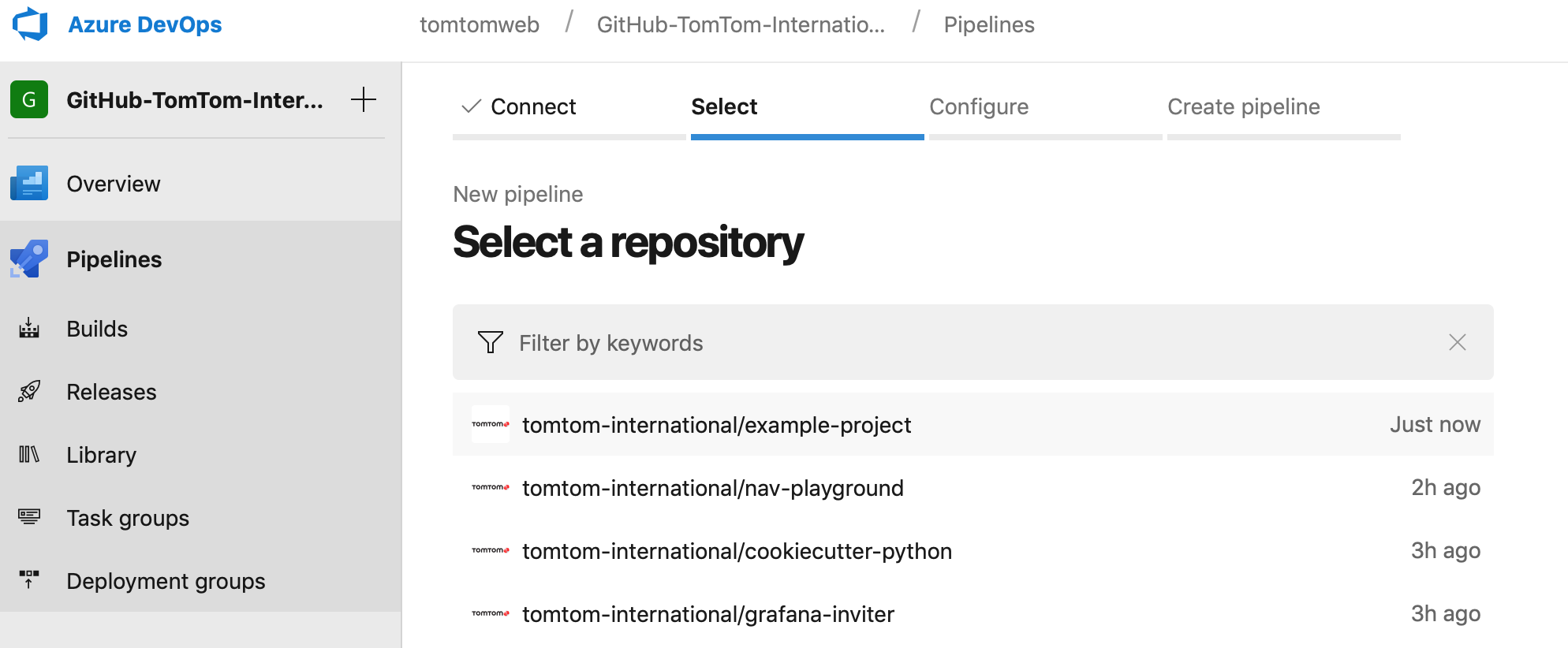1568x648 pixels.
Task: Open tomtomweb organization breadcrumb
Action: (x=480, y=24)
